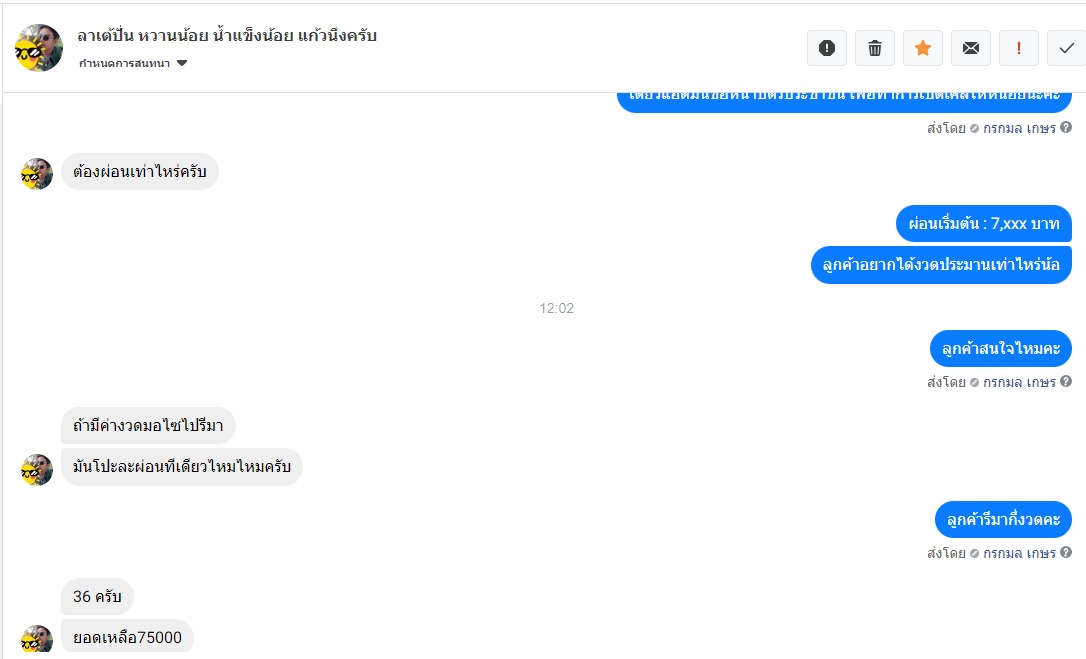Delete conversation with the trash icon

(x=875, y=48)
